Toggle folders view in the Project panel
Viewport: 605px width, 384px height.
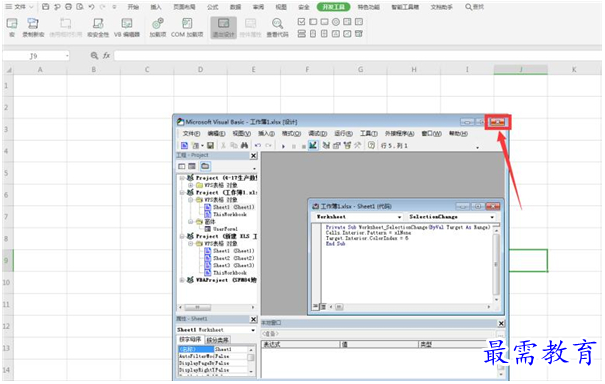point(205,166)
